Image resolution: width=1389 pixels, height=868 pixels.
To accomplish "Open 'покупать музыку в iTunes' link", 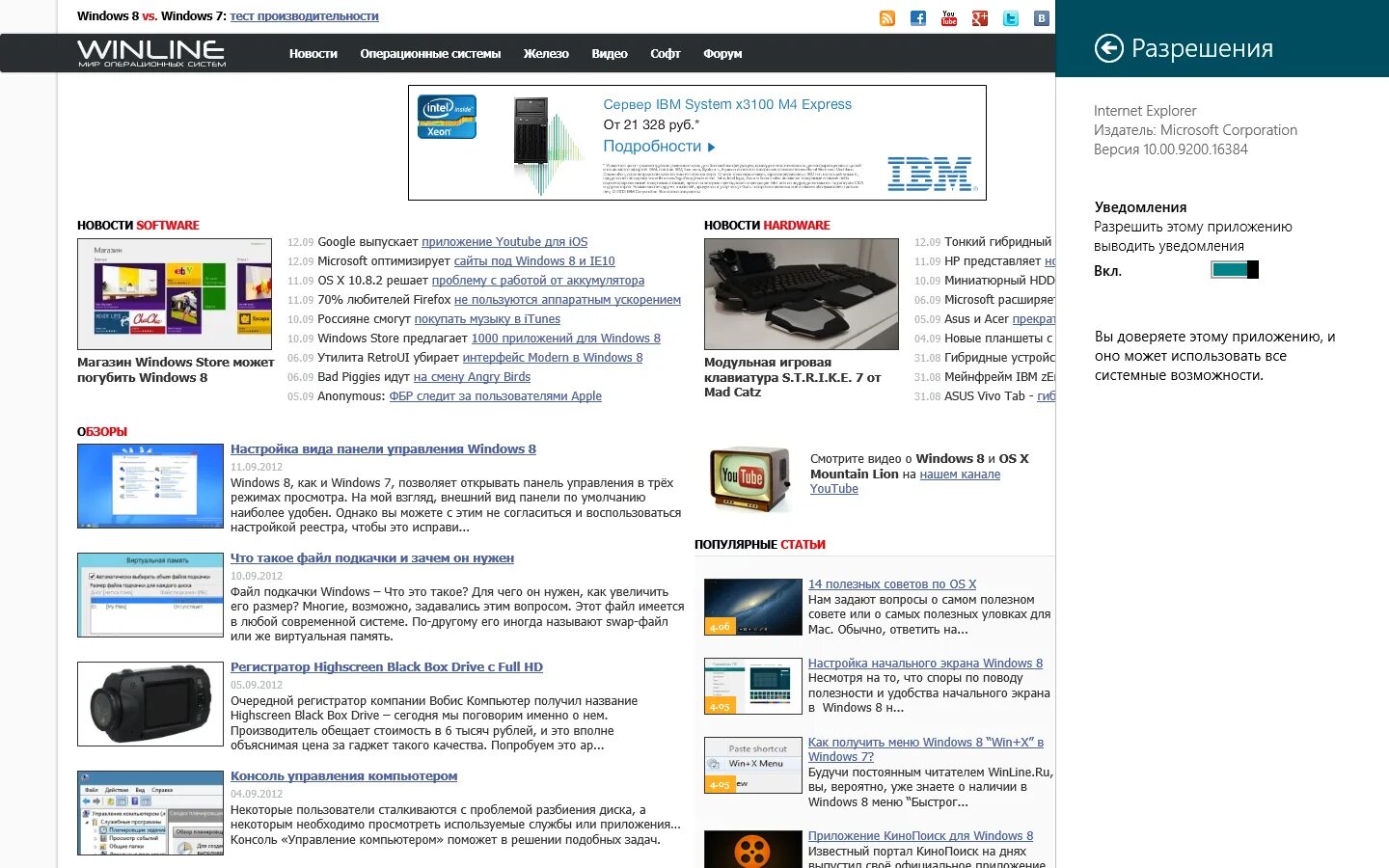I will point(487,319).
